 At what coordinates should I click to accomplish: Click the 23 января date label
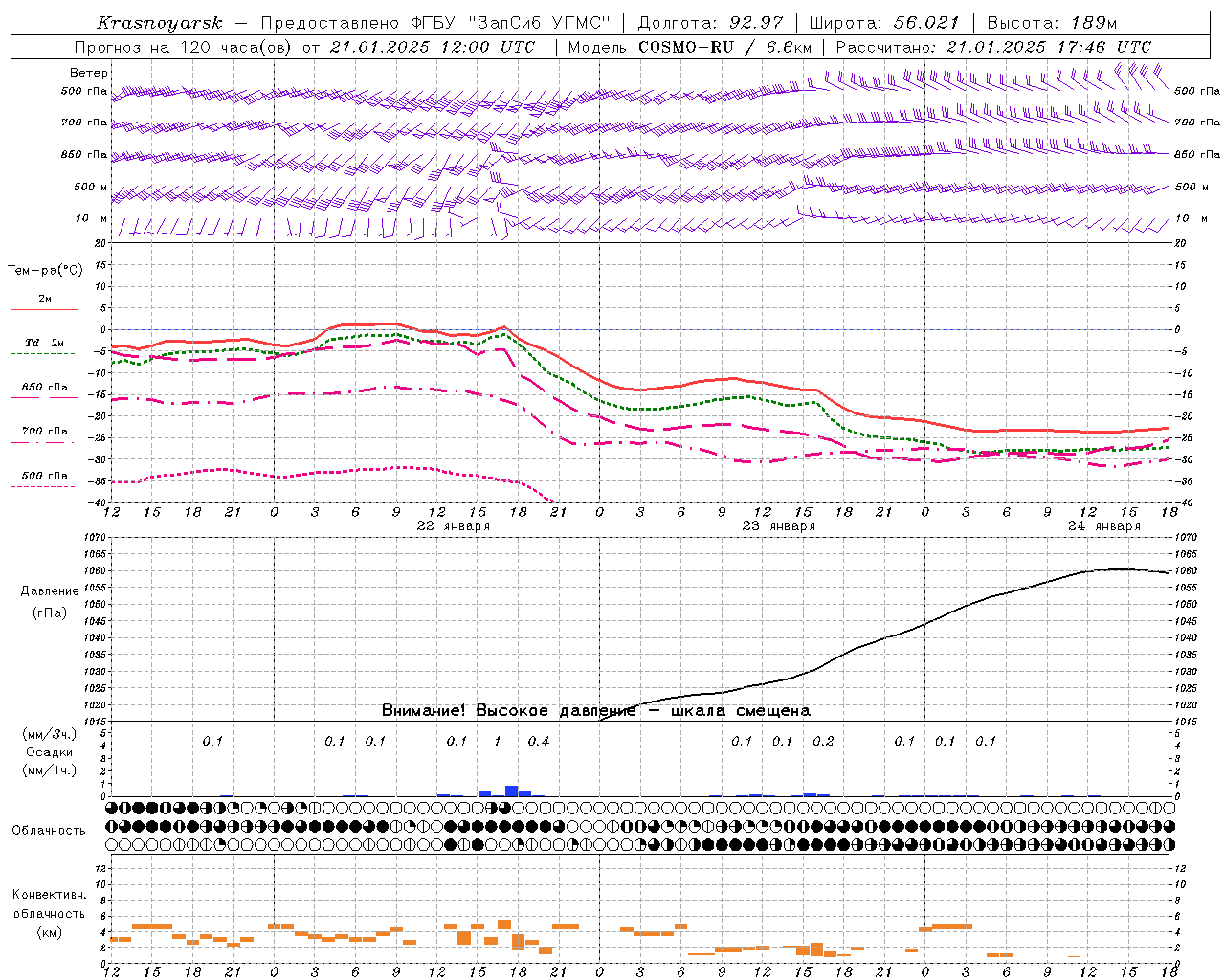779,526
